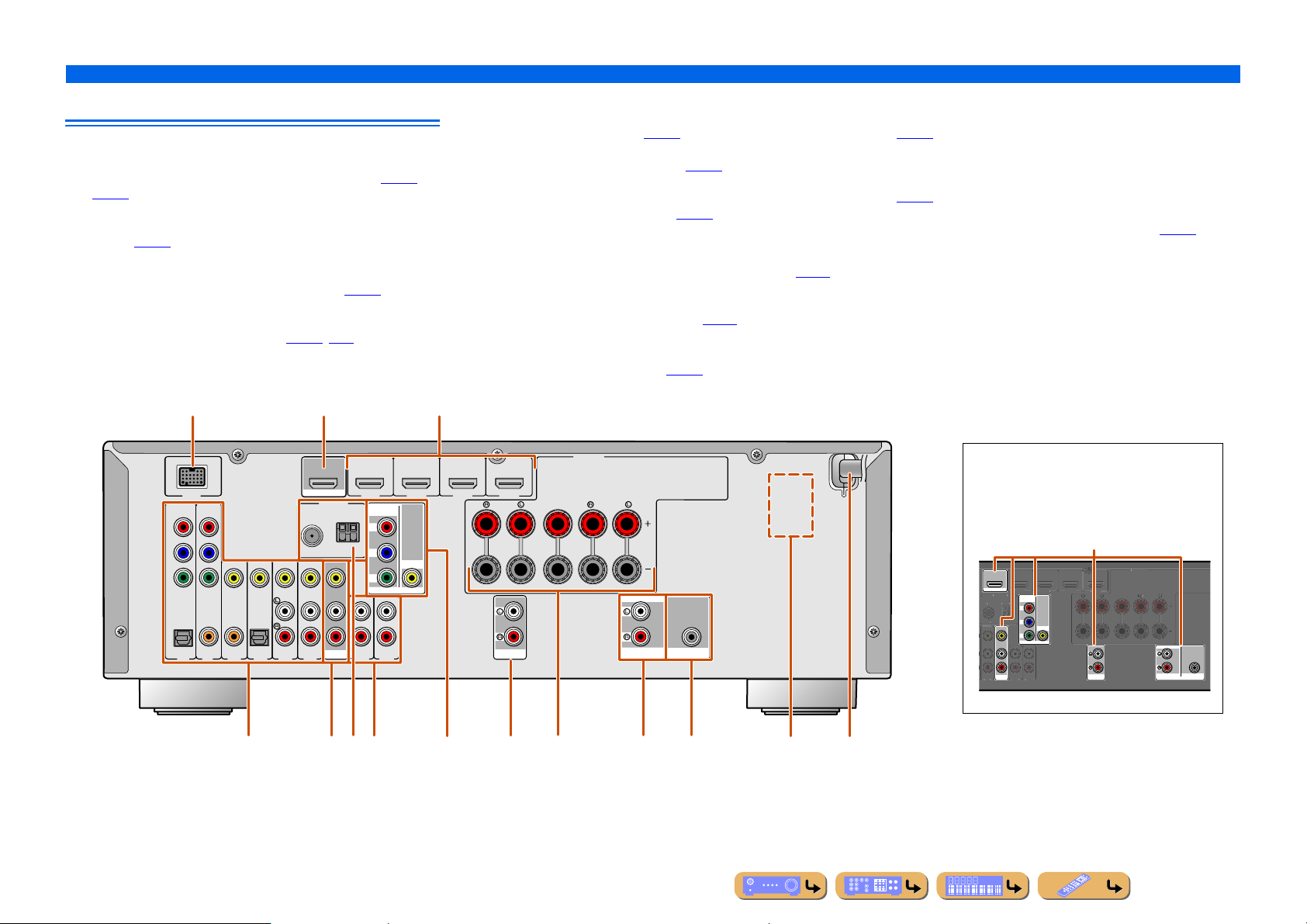This screenshot has height=924, width=1307.
Task: Click the red speaker terminal beside the plus sign
Action: [x=627, y=524]
